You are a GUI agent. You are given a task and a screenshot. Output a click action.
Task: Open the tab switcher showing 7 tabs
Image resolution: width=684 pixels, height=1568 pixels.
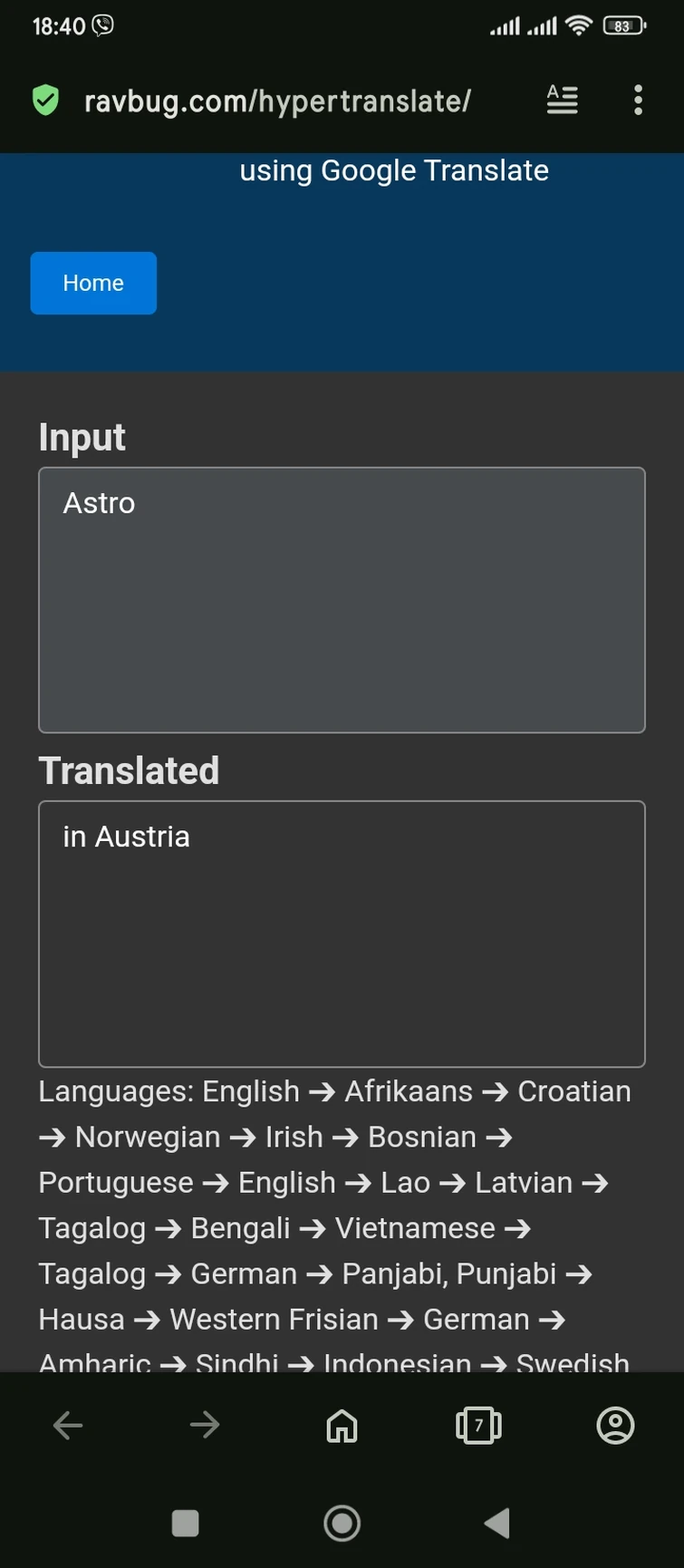478,1426
